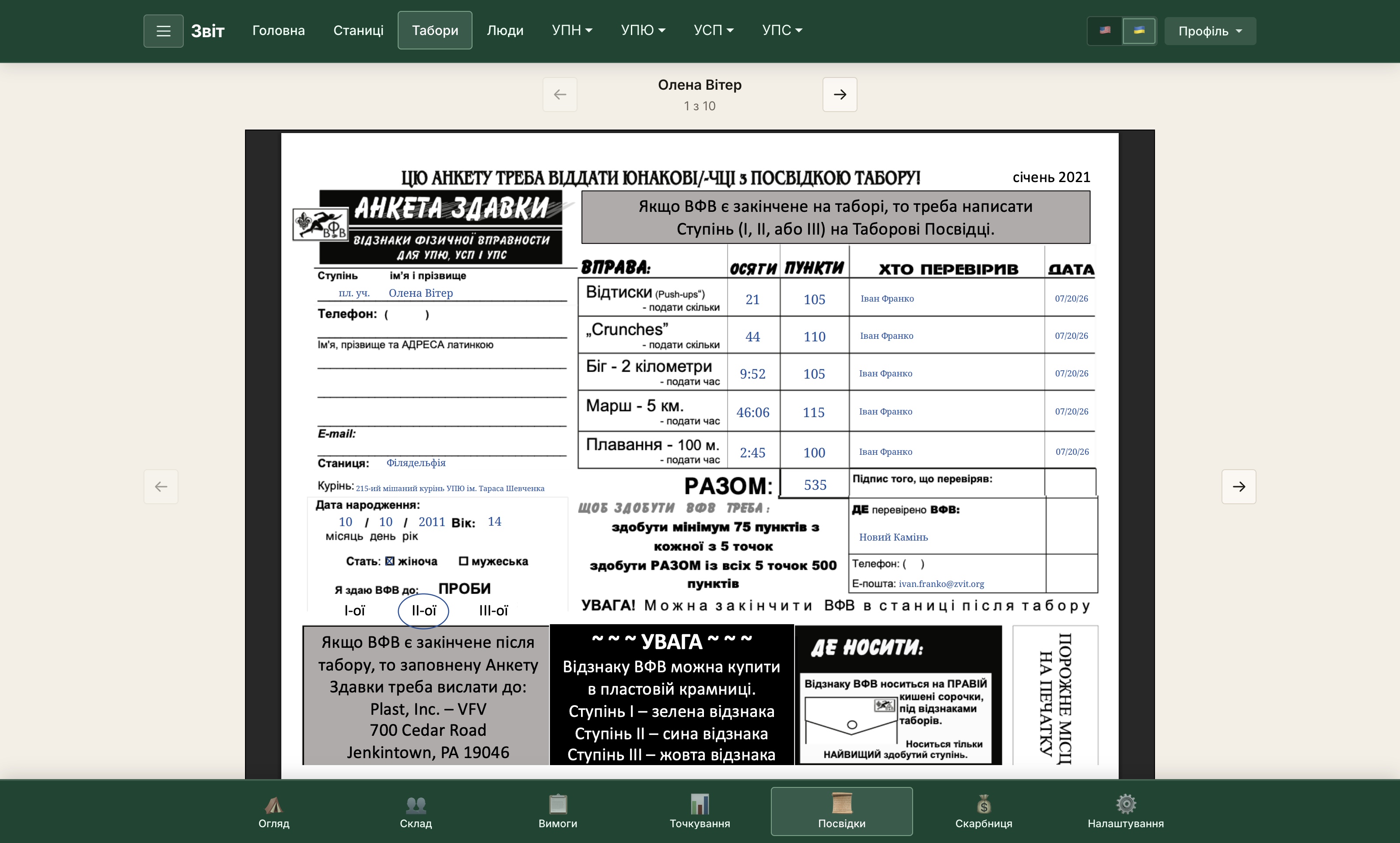This screenshot has width=1400, height=843.
Task: Click Іван Франко in the Плавання row
Action: pyautogui.click(x=885, y=452)
